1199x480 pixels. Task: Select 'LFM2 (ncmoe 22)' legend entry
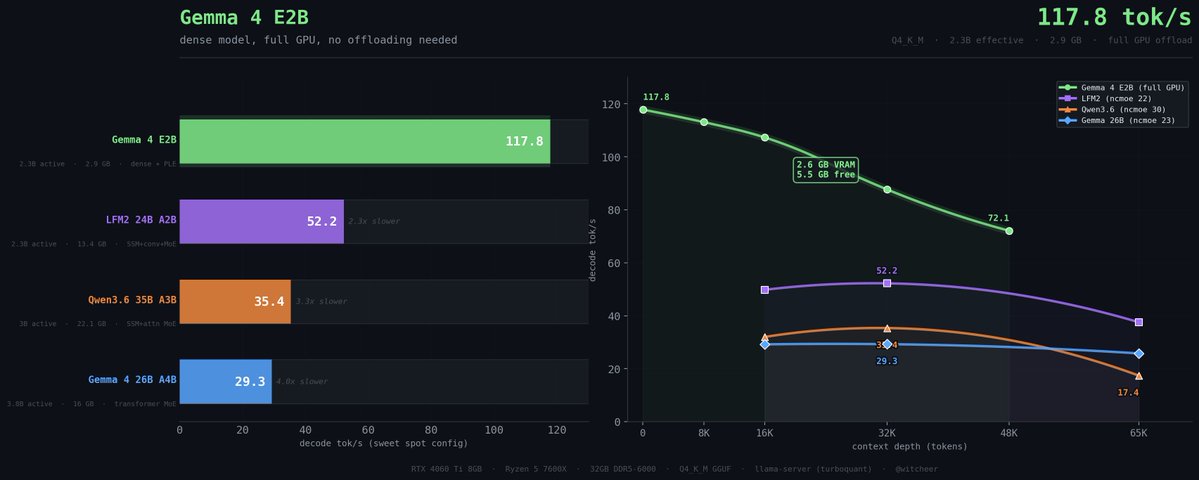1106,99
